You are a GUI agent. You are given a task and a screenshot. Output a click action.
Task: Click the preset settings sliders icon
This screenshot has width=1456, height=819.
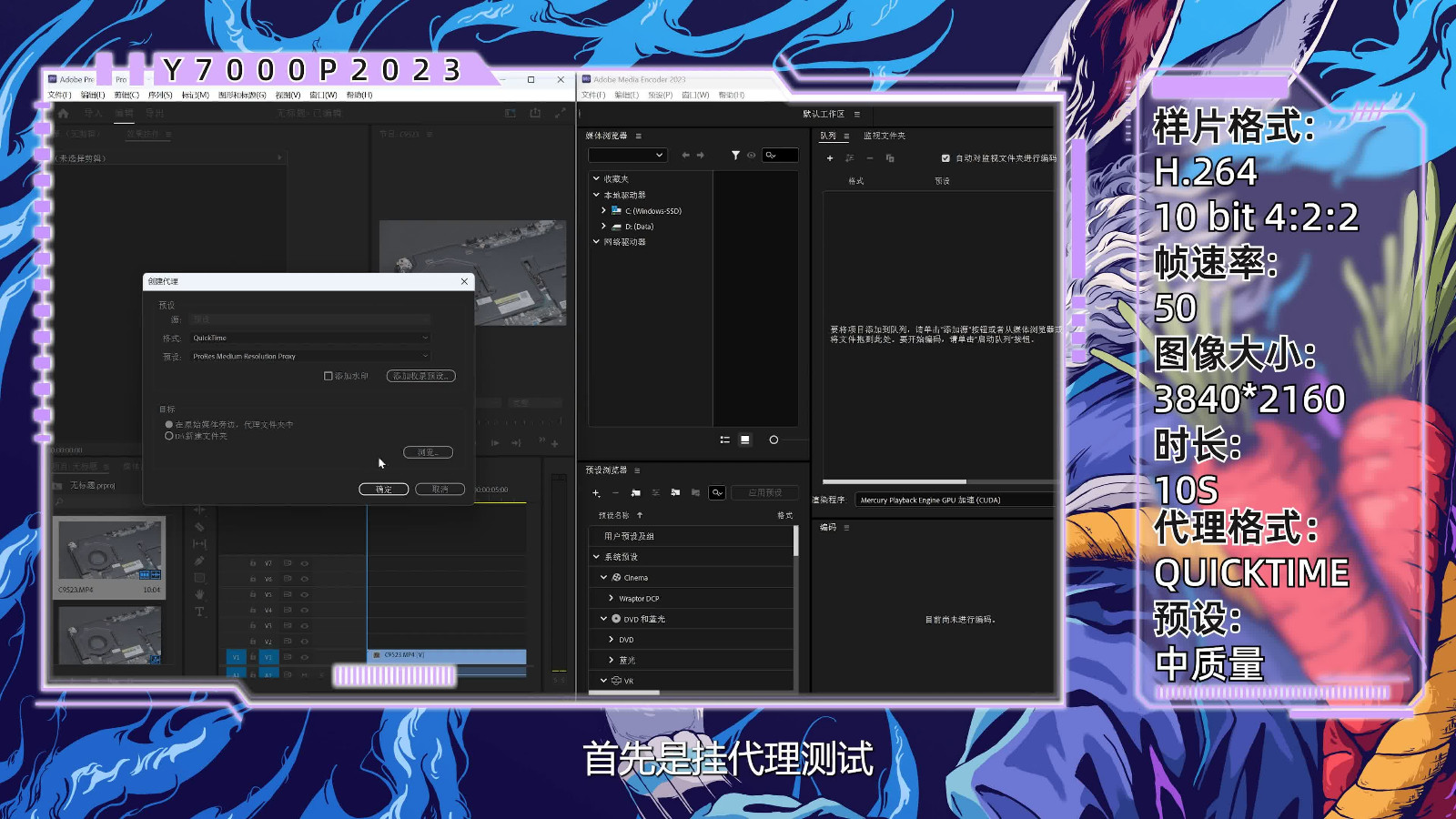[x=655, y=493]
